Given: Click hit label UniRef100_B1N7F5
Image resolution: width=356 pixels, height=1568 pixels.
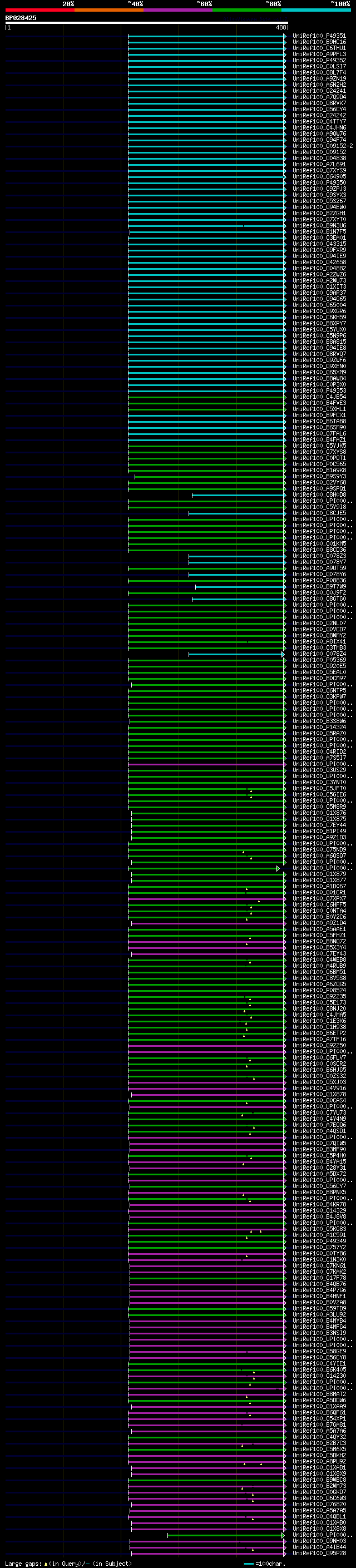Looking at the screenshot, I should (x=319, y=232).
